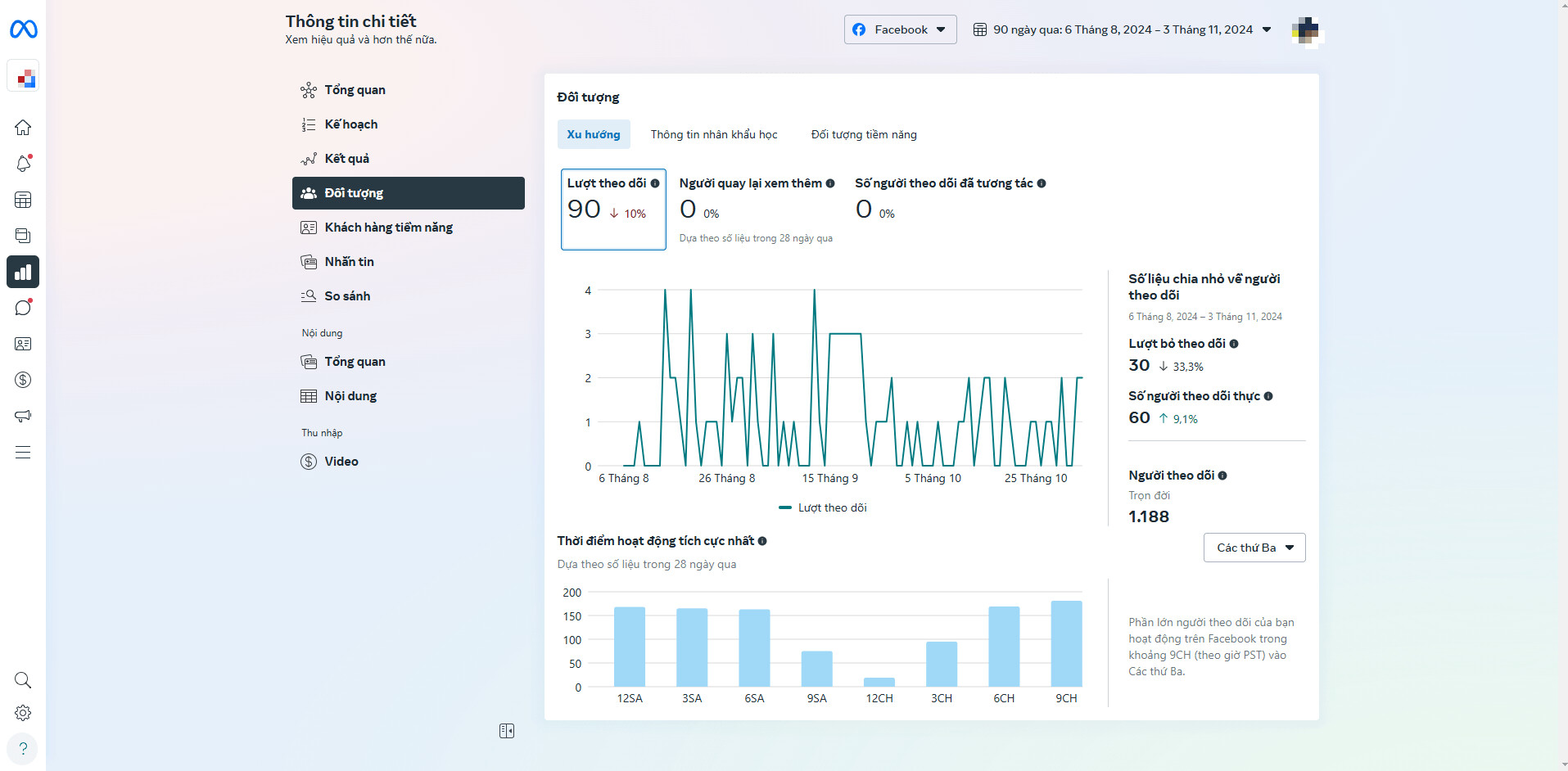This screenshot has width=1568, height=771.
Task: Open the Nội dung table menu item
Action: (408, 396)
